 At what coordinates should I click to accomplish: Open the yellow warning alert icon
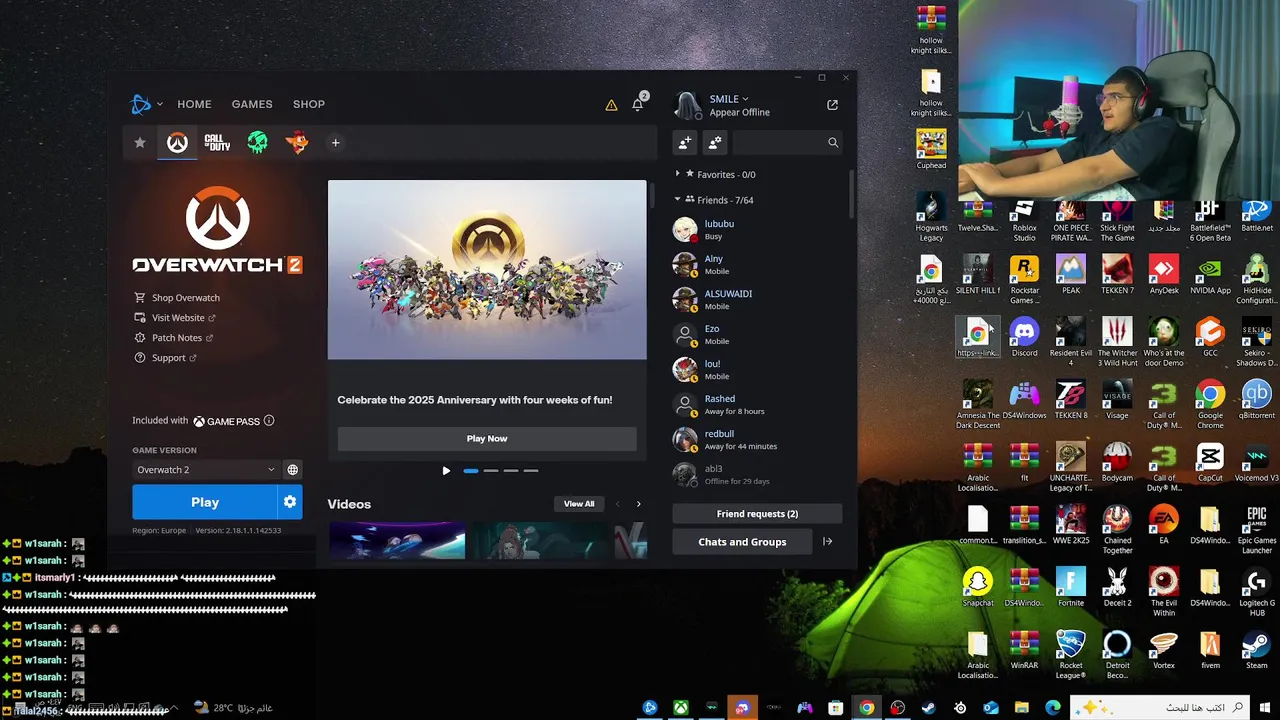[611, 105]
